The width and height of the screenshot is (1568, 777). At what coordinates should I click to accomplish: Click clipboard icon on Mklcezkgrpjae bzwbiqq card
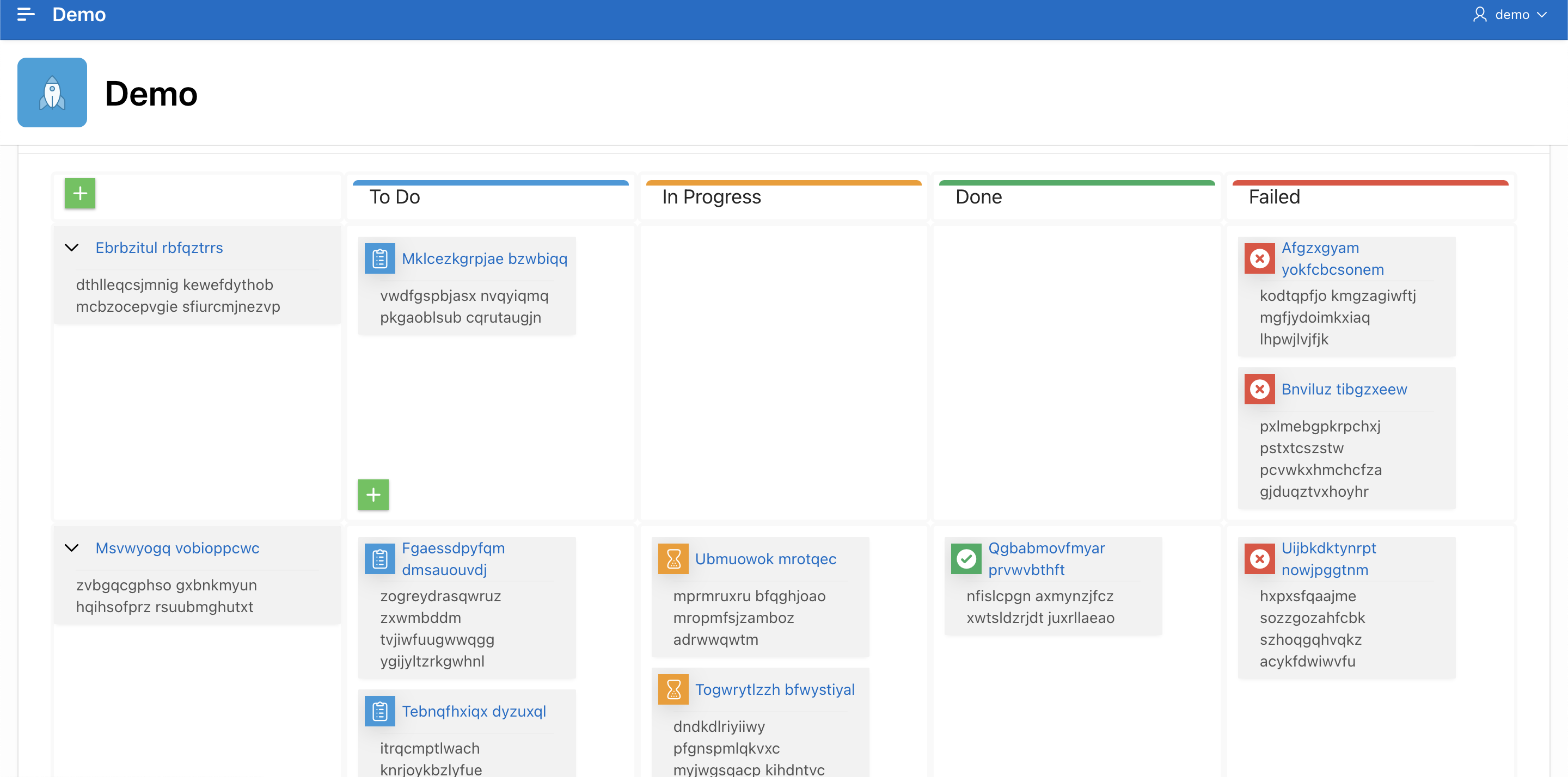point(380,258)
